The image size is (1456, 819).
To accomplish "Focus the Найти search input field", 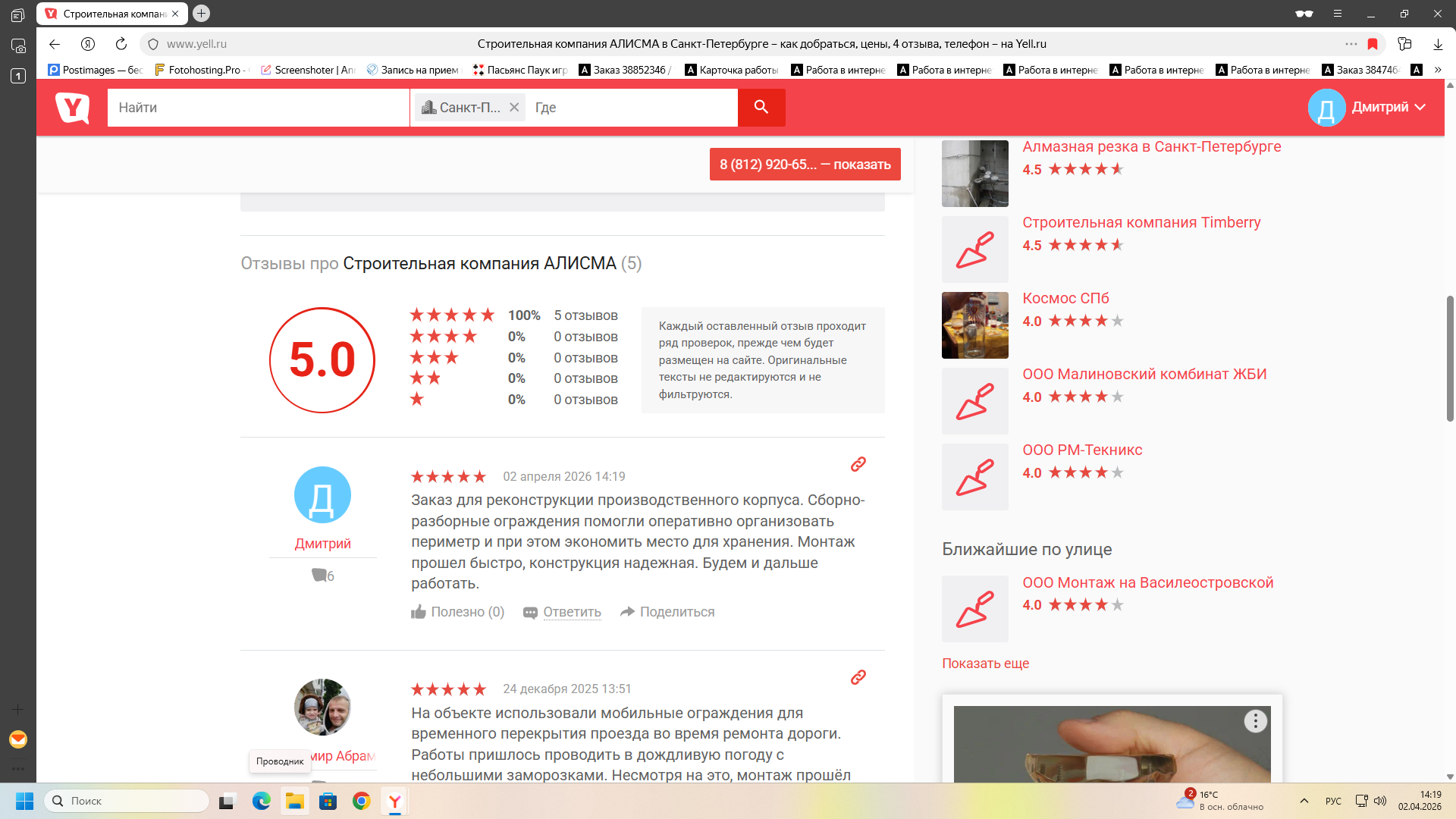I will coord(258,107).
